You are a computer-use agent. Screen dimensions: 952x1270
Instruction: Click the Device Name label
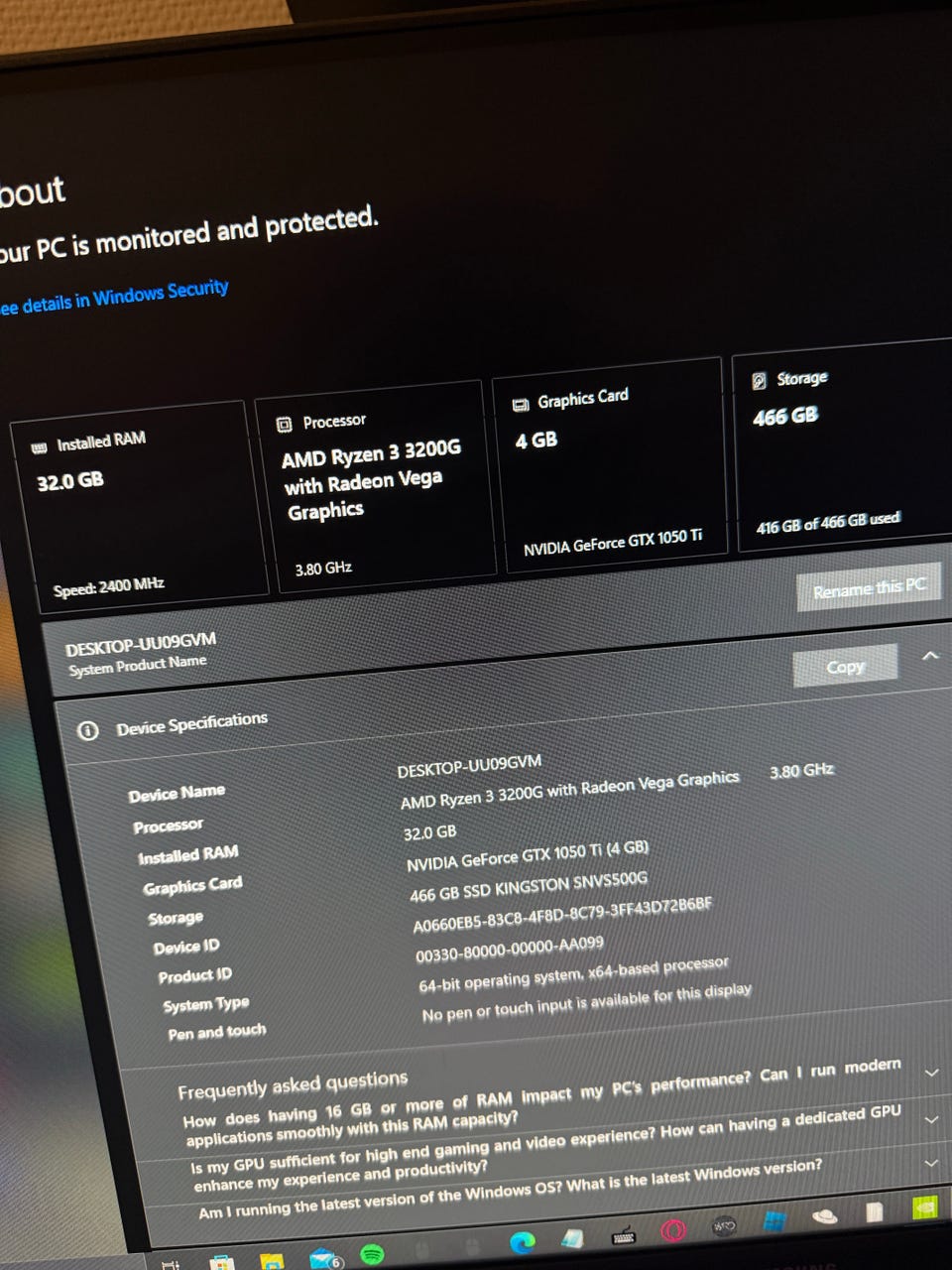point(177,793)
